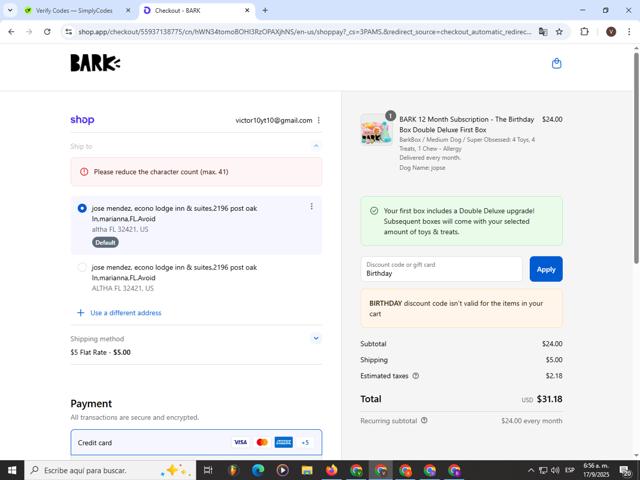Open the notifications center icon
The image size is (640, 480).
[x=625, y=471]
